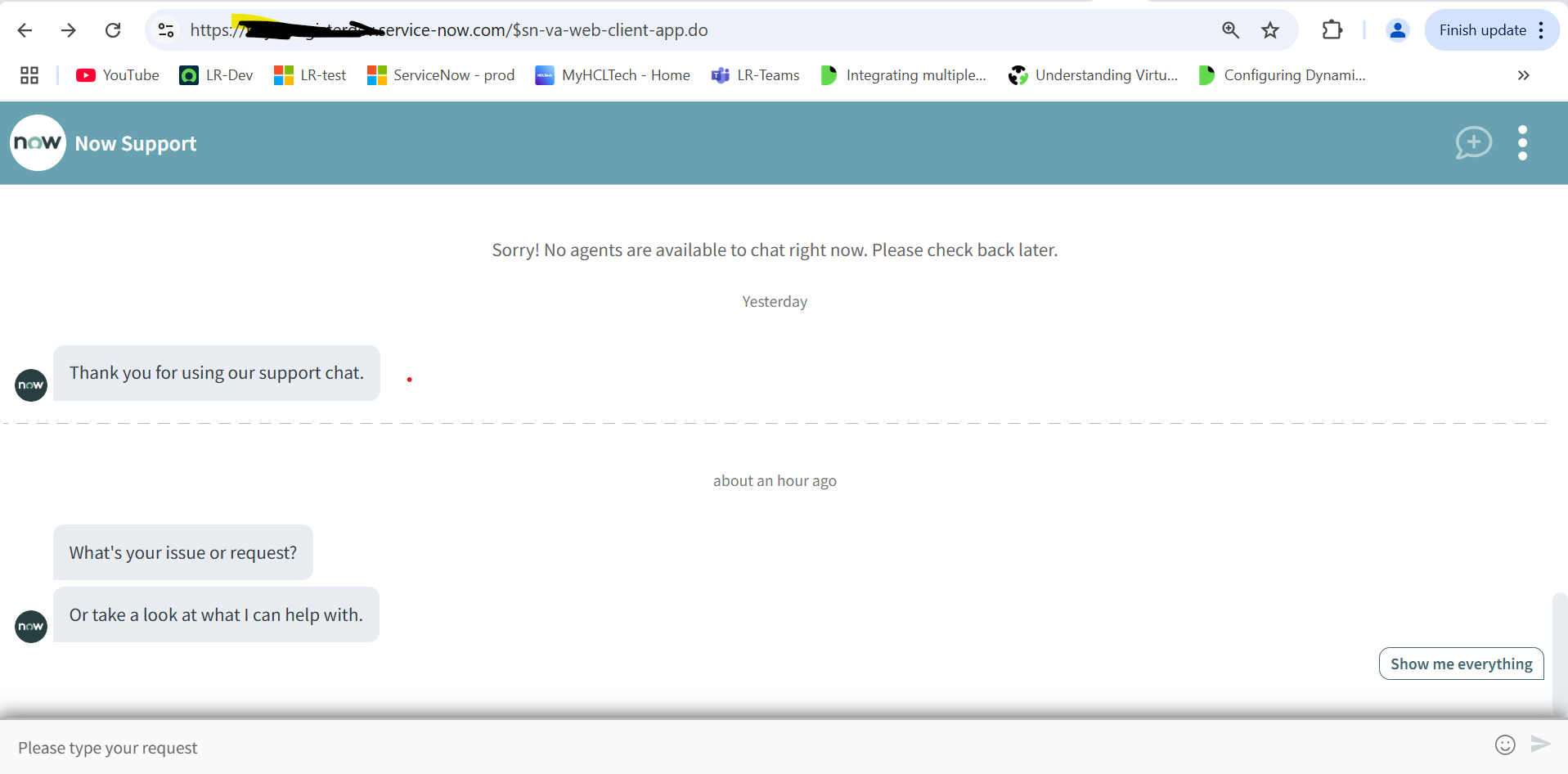Open the emoji picker in the chat input
This screenshot has width=1568, height=774.
[x=1506, y=745]
